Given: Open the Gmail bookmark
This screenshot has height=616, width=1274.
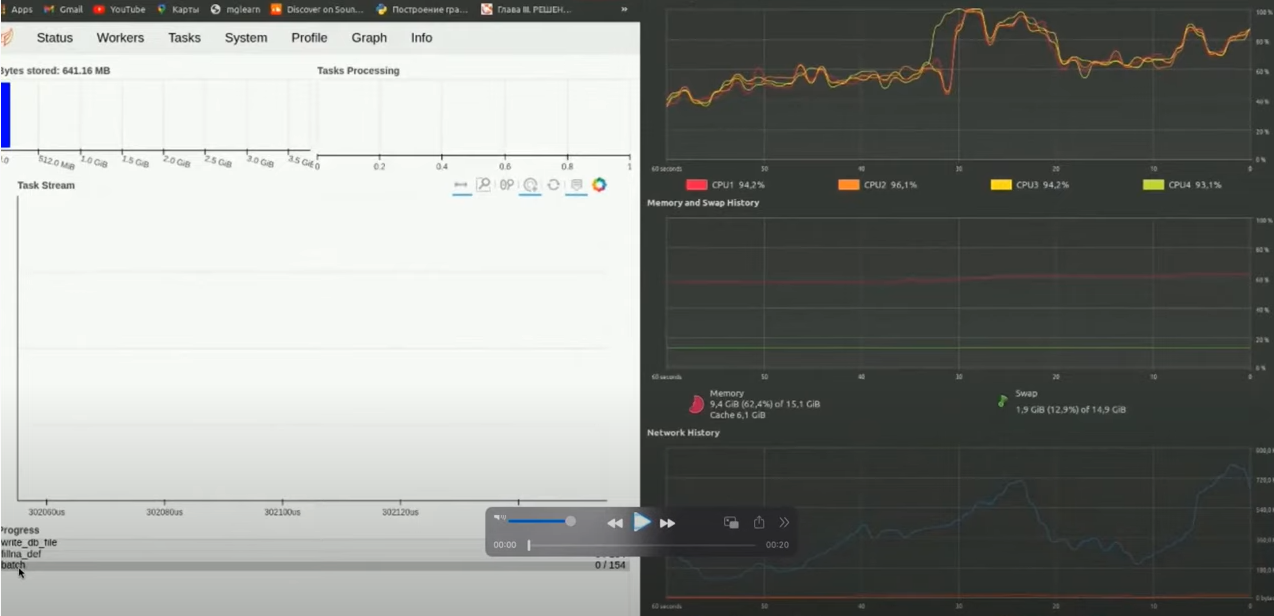Looking at the screenshot, I should (x=63, y=9).
